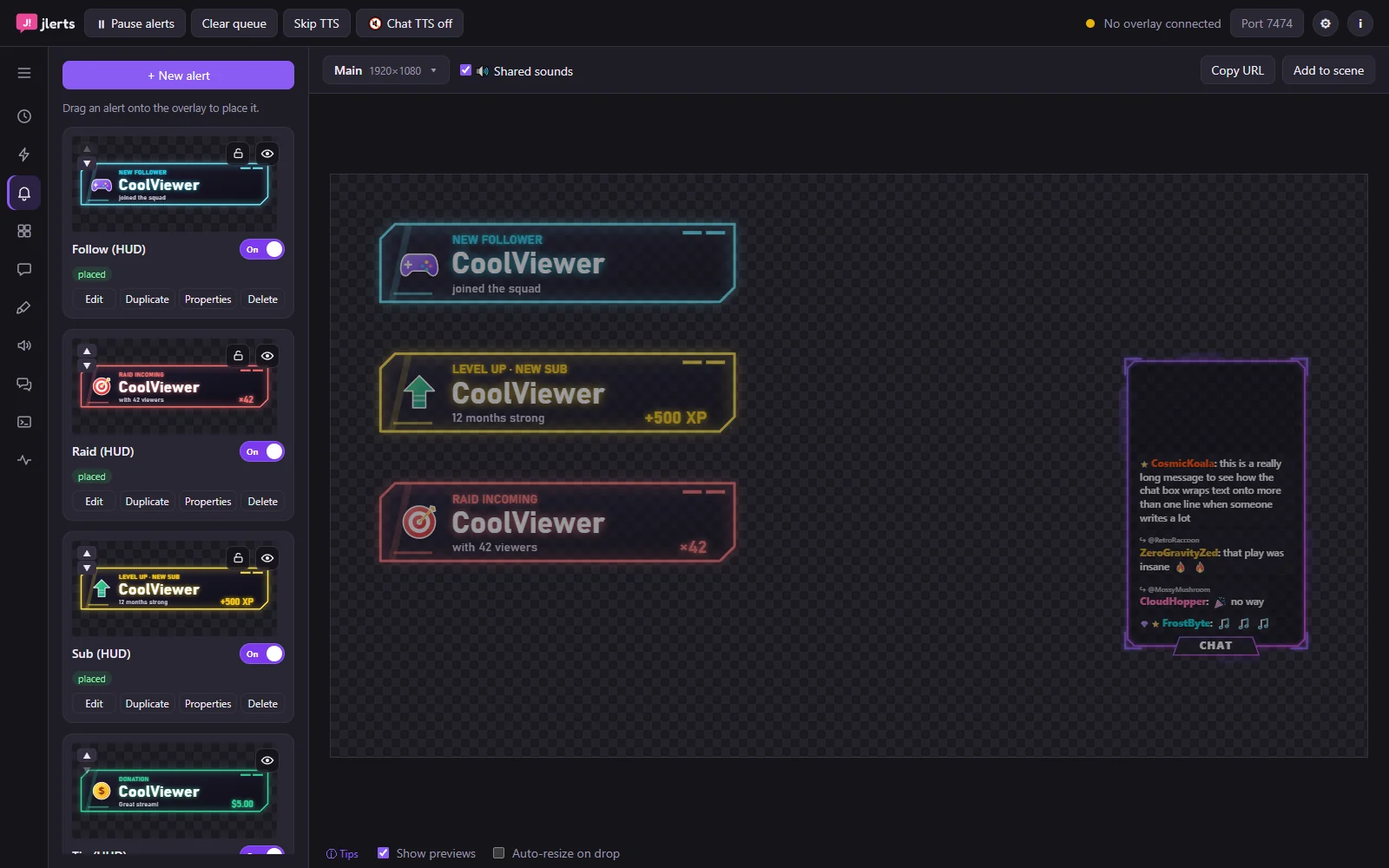Image resolution: width=1389 pixels, height=868 pixels.
Task: Open the activity pulse sidebar icon
Action: coord(24,460)
